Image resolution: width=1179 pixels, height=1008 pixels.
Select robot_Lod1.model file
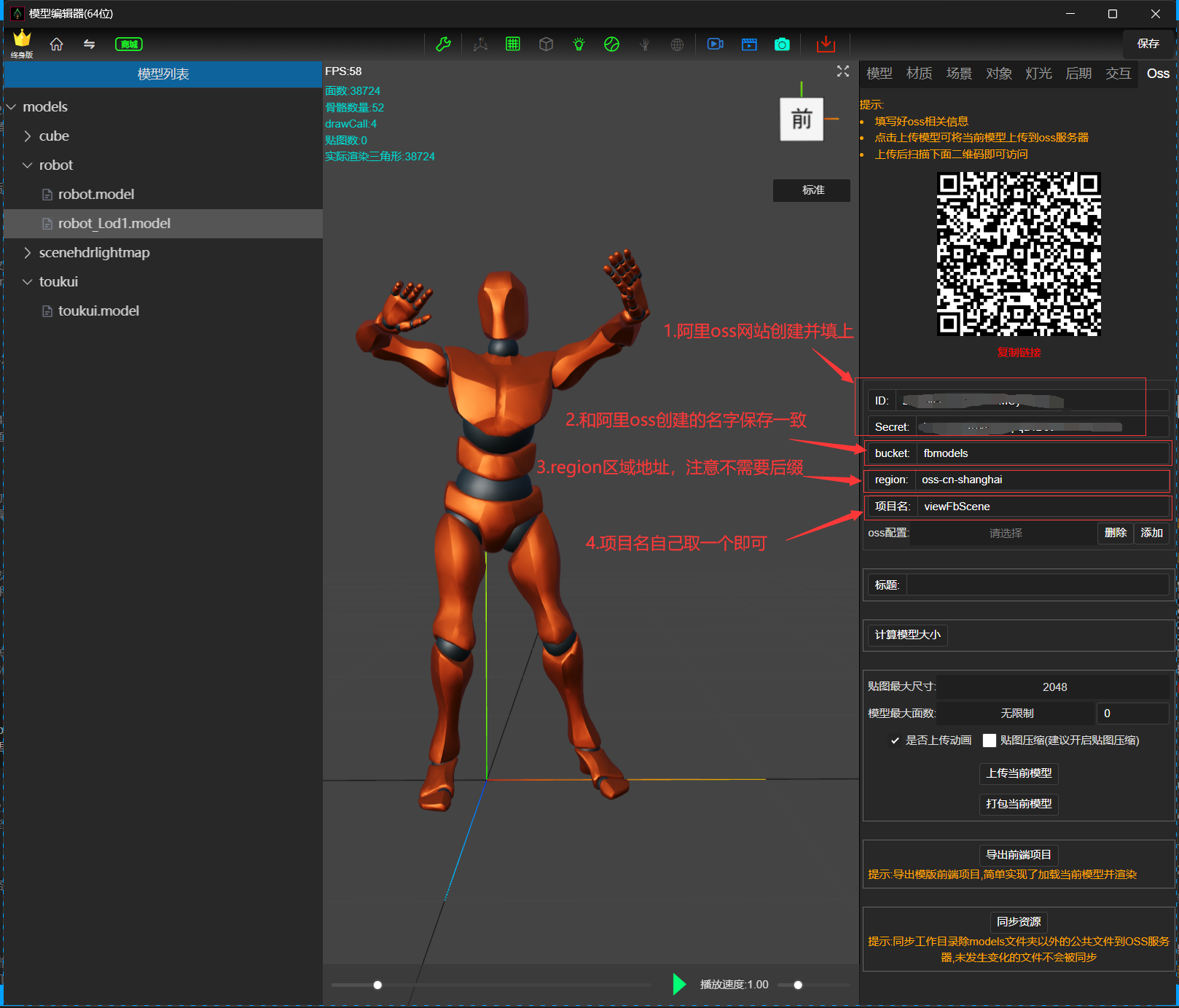pos(163,224)
